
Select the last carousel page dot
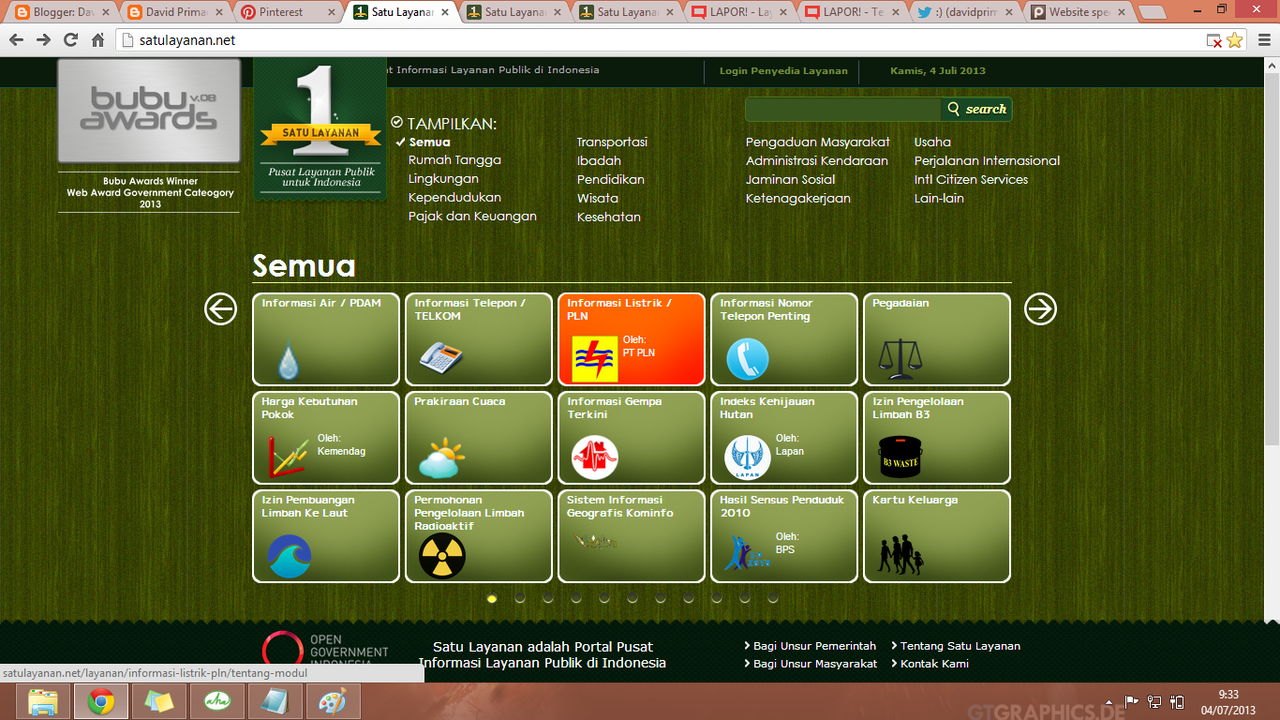(773, 598)
